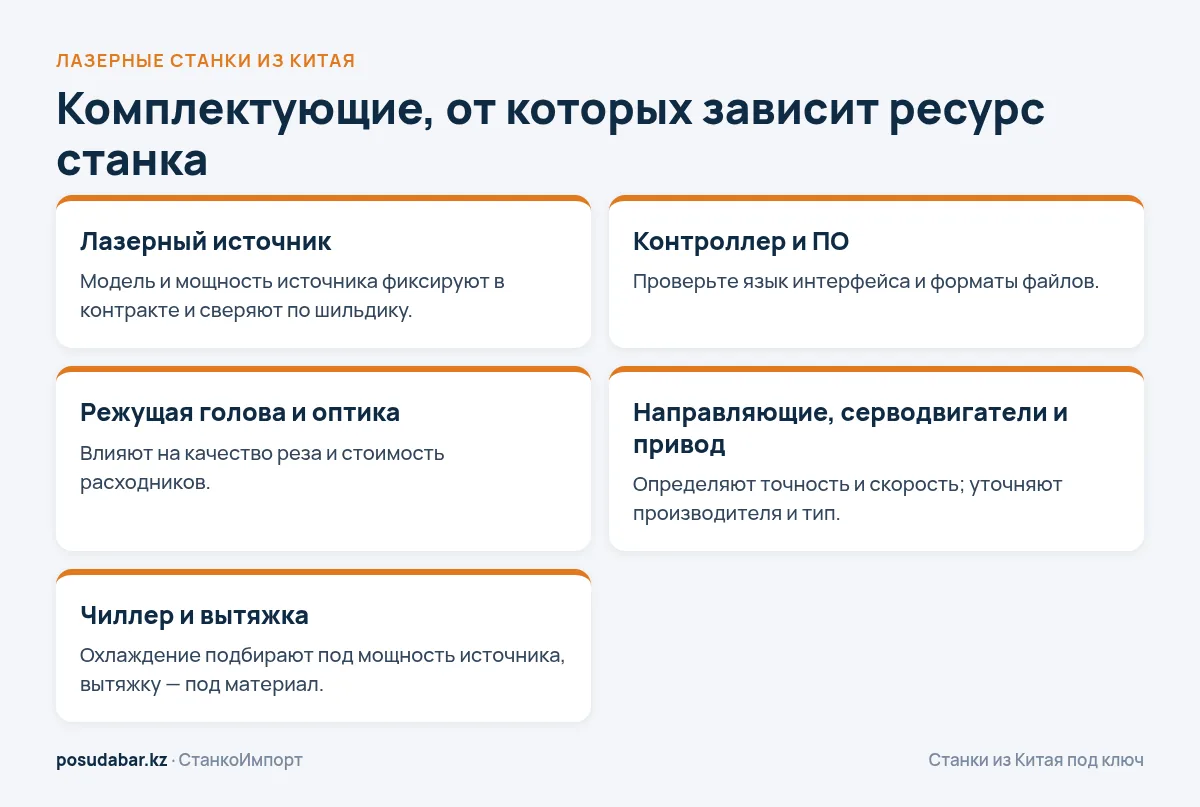Viewport: 1200px width, 807px height.
Task: Open the posudabar.kz site link
Action: pyautogui.click(x=111, y=760)
